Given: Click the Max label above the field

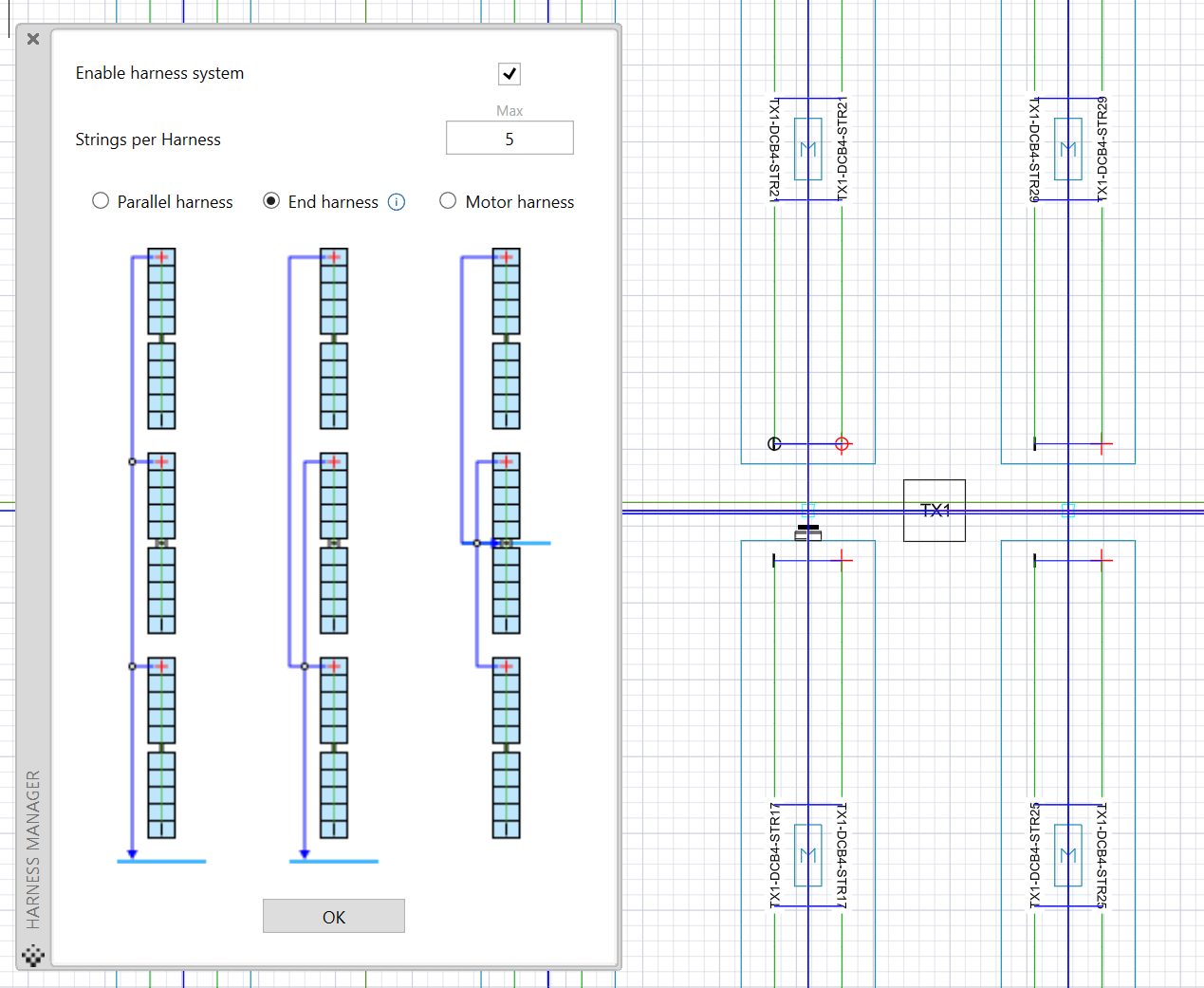Looking at the screenshot, I should pos(509,111).
